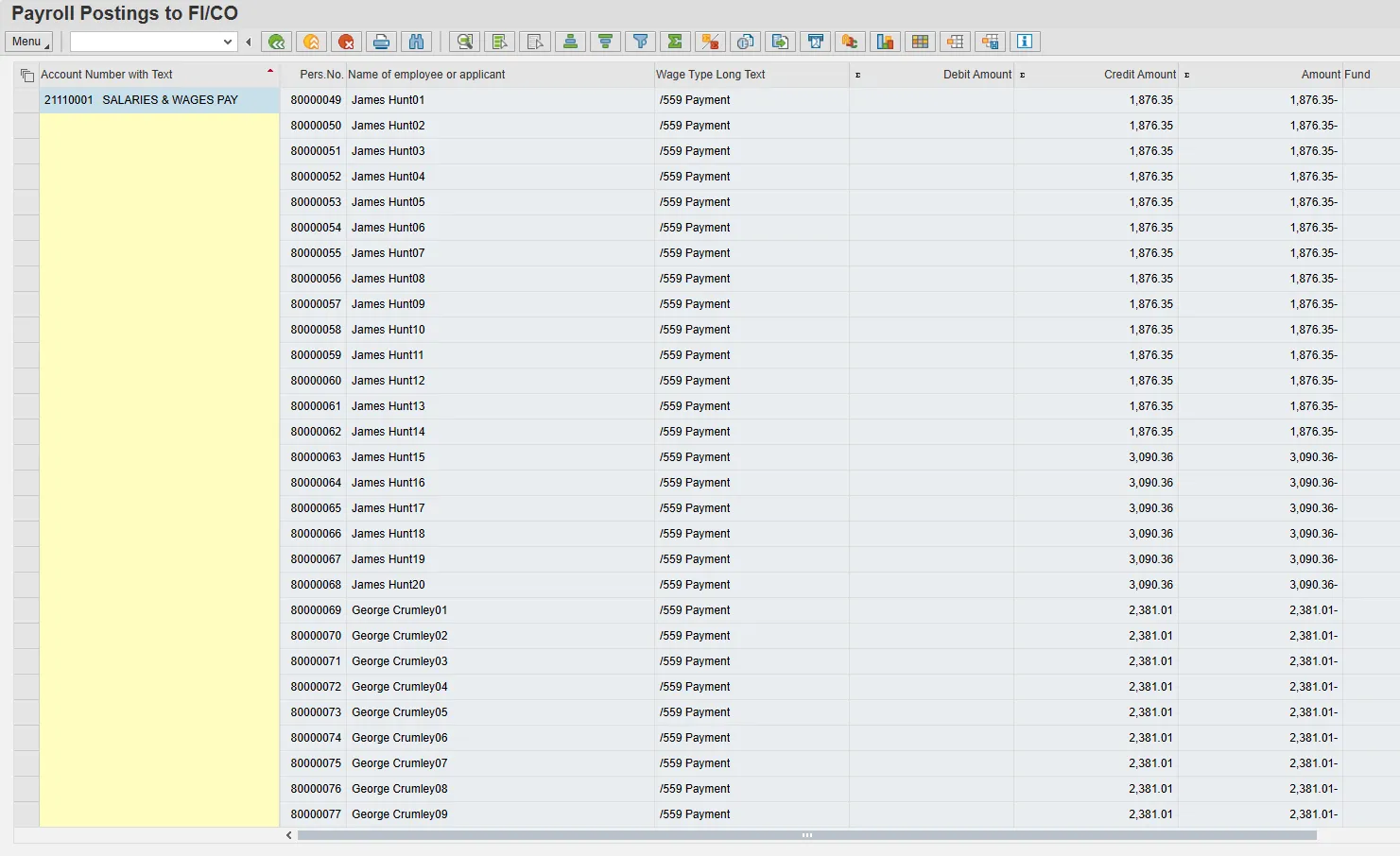Expand the command field dropdown arrow
1400x856 pixels.
click(228, 42)
